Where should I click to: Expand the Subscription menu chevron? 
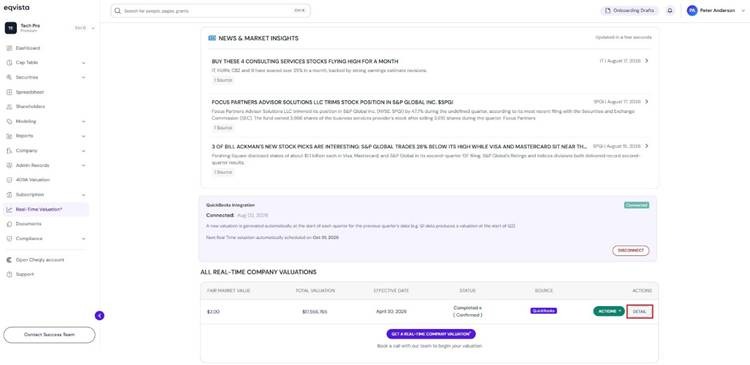[84, 195]
